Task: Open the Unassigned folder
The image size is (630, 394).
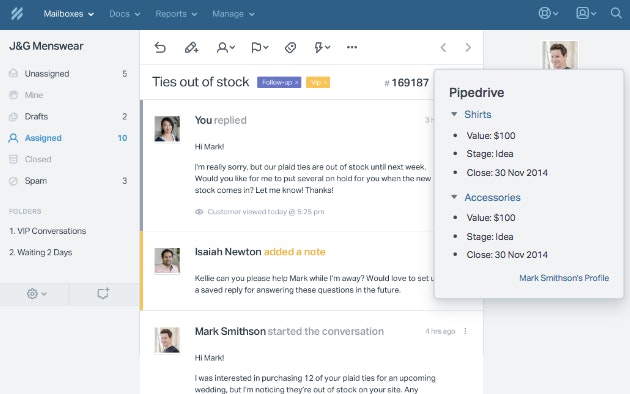Action: 68,73
